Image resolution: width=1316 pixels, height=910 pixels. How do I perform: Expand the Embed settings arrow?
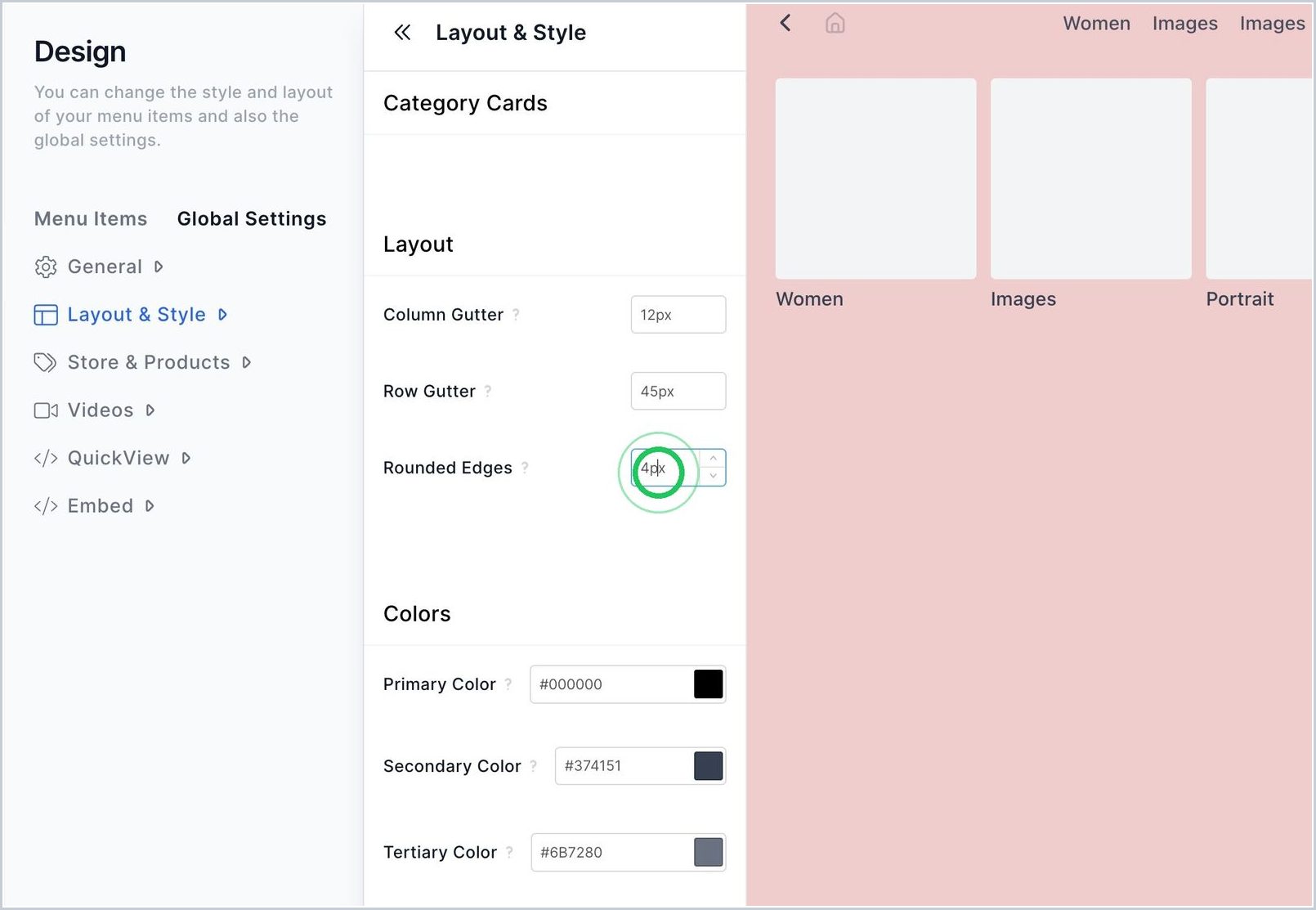[150, 506]
